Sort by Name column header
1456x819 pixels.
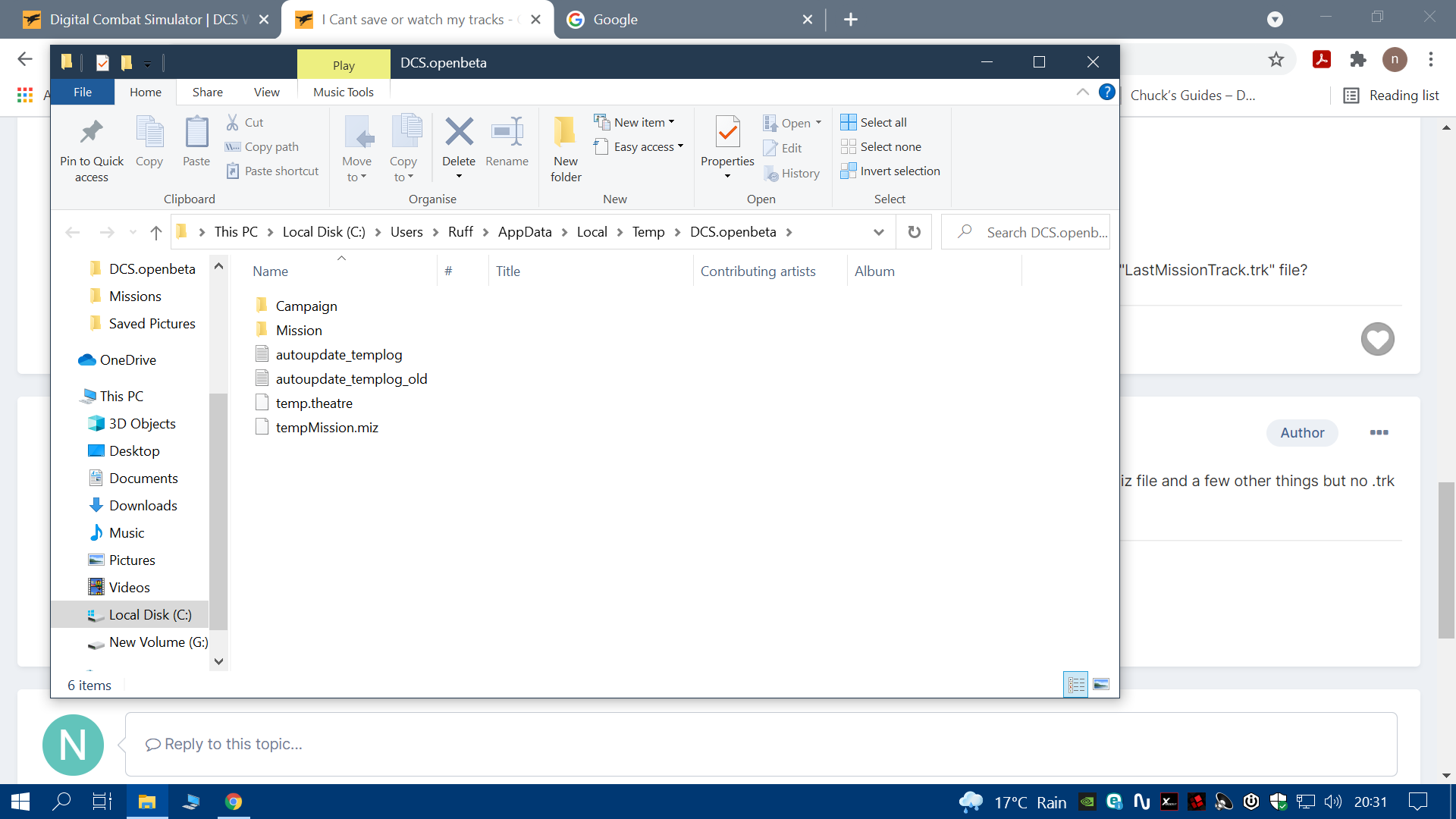pyautogui.click(x=270, y=271)
